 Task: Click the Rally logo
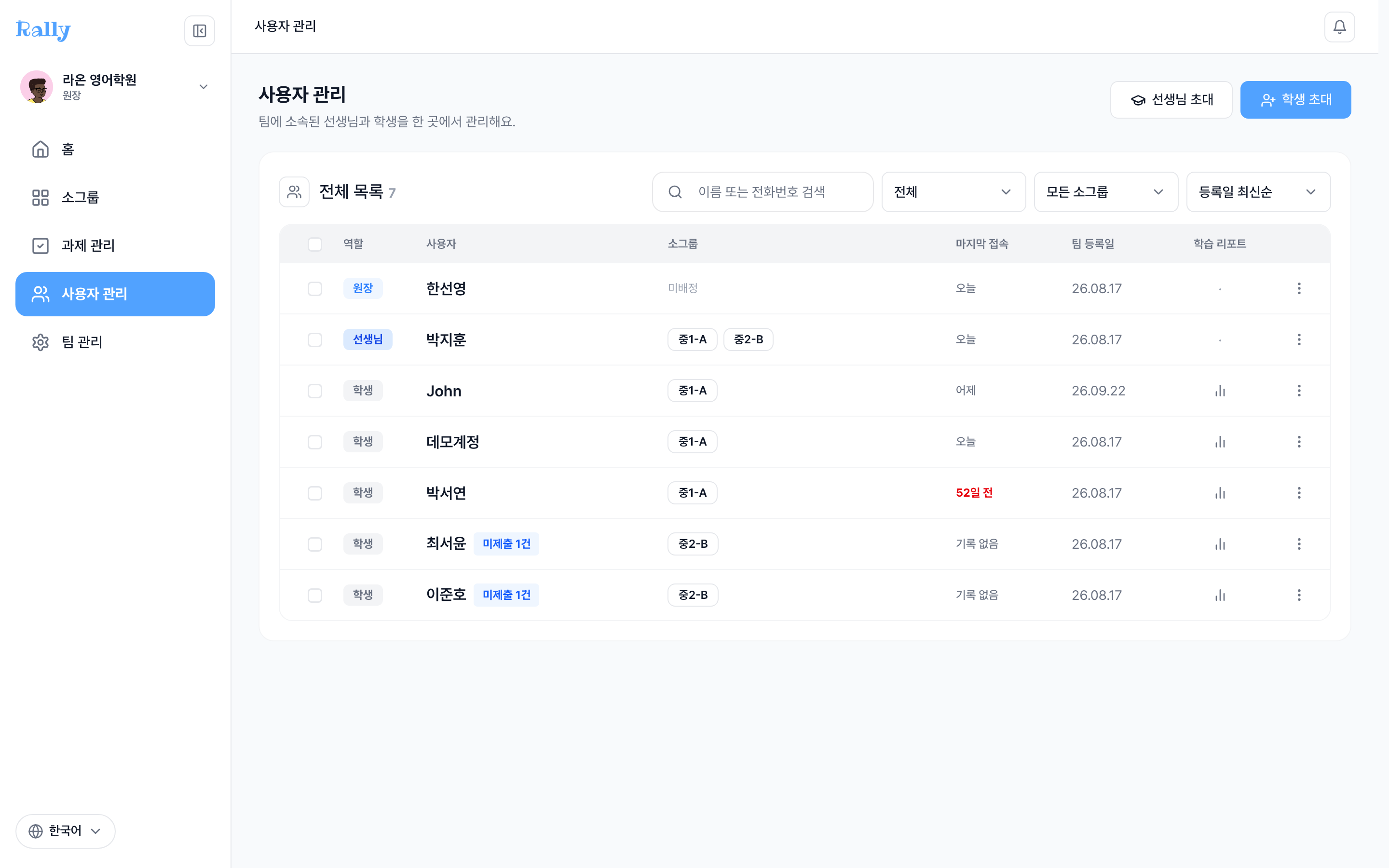[43, 30]
